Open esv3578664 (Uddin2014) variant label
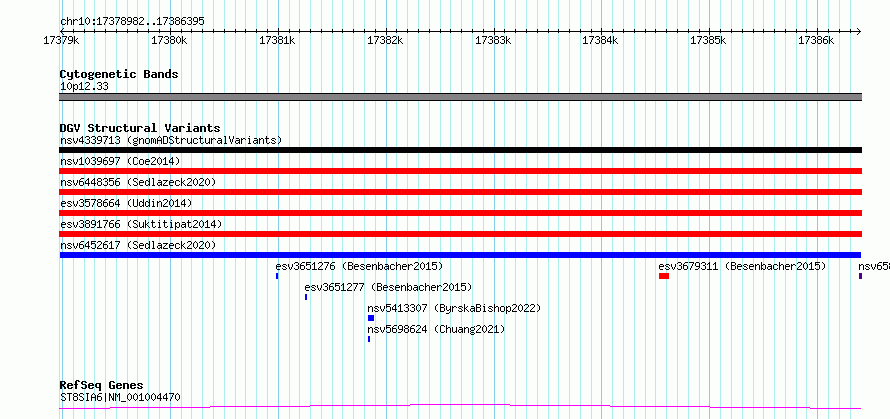 coord(126,203)
